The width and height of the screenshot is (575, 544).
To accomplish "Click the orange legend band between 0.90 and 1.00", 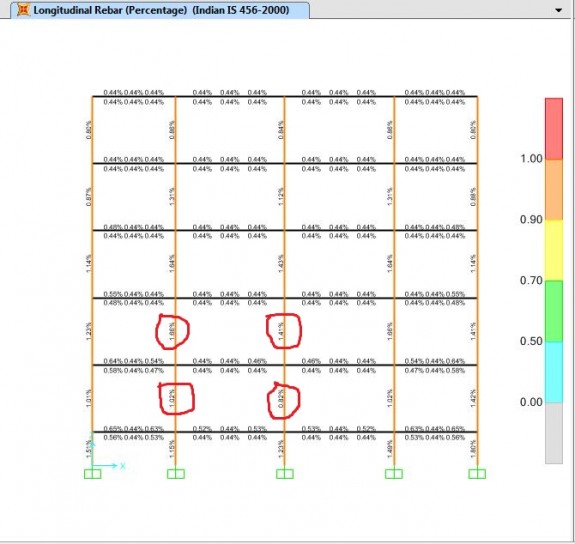I will point(554,190).
